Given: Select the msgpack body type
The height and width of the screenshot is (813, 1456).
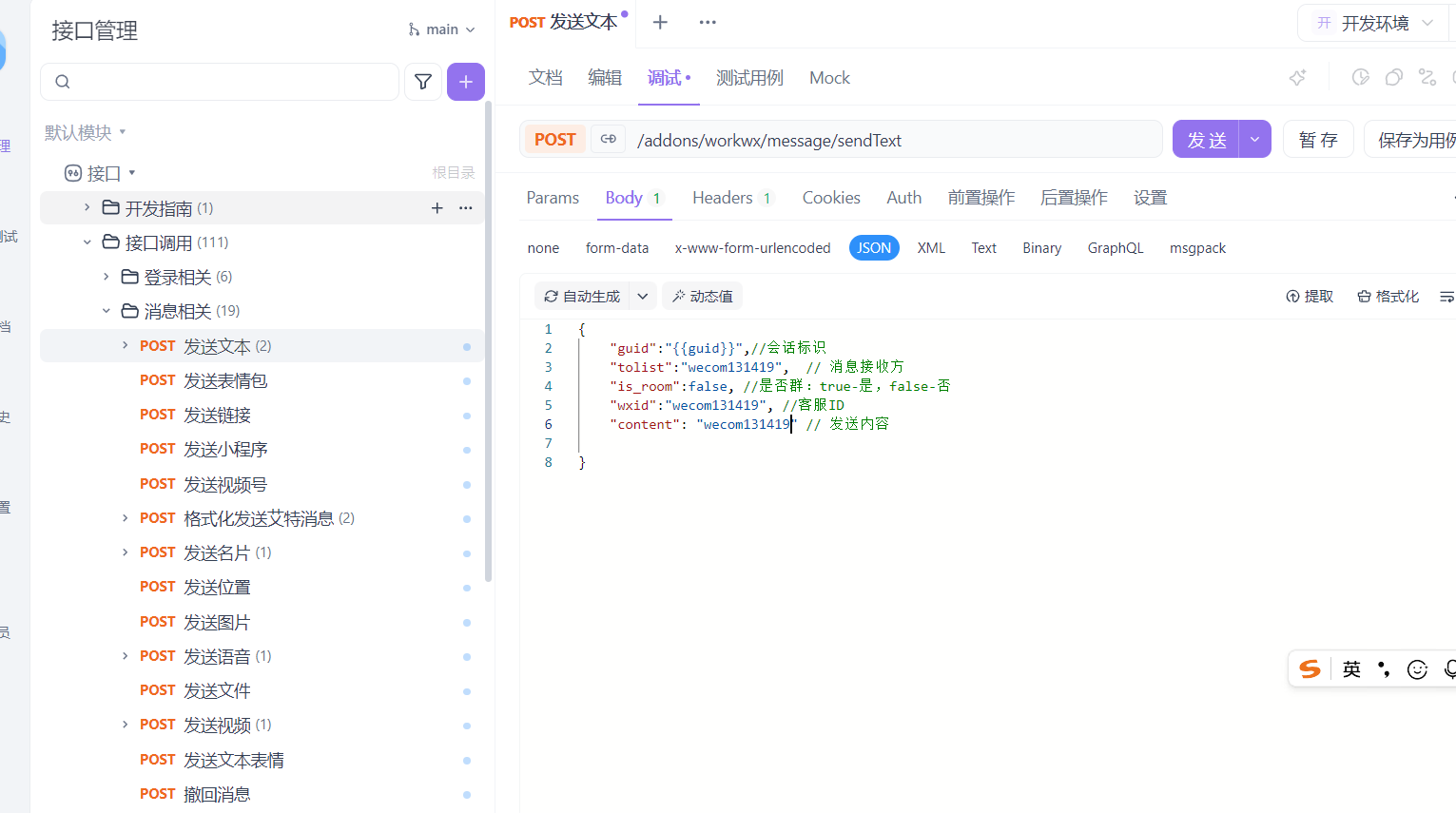Looking at the screenshot, I should pyautogui.click(x=1197, y=248).
